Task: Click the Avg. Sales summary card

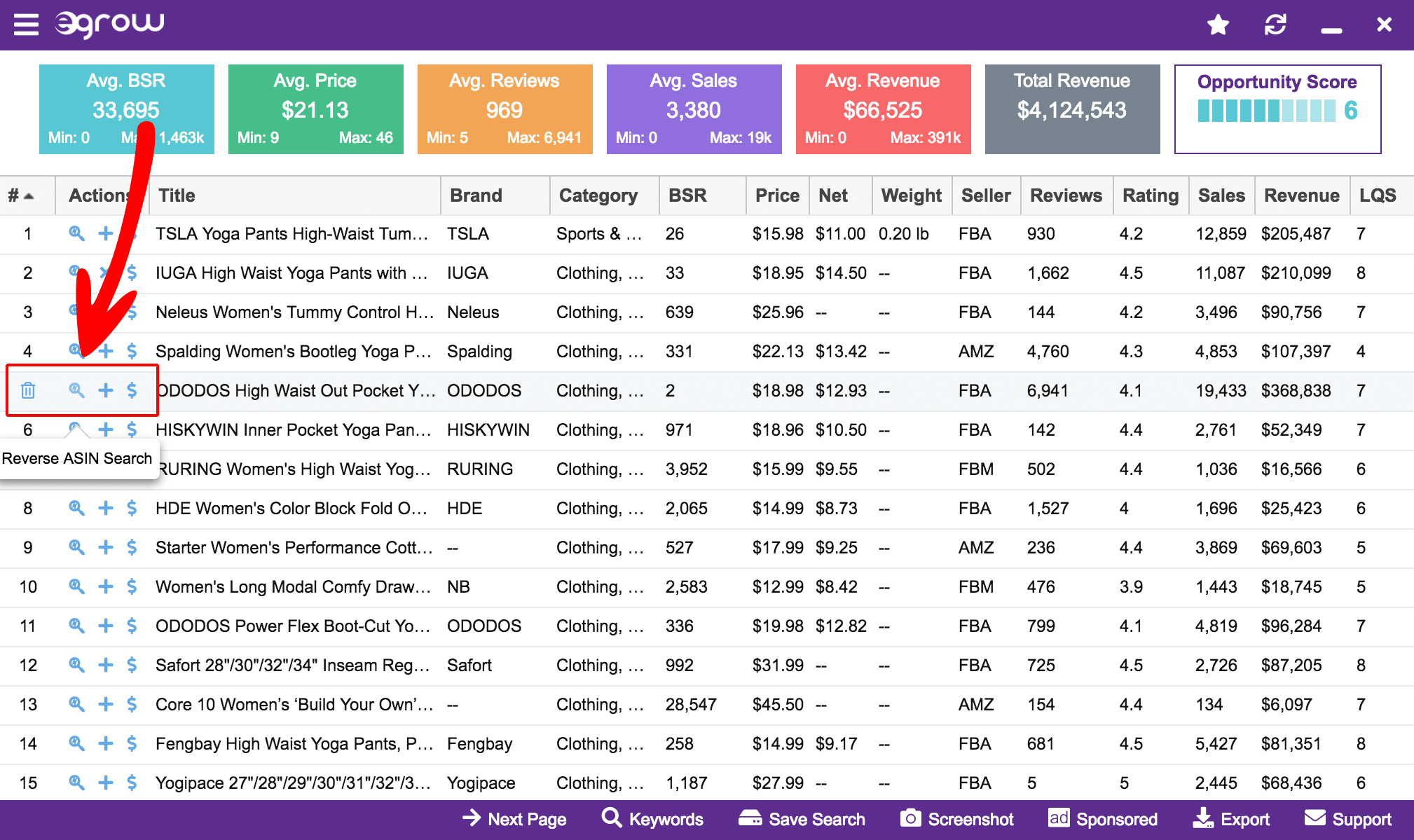Action: pos(694,109)
